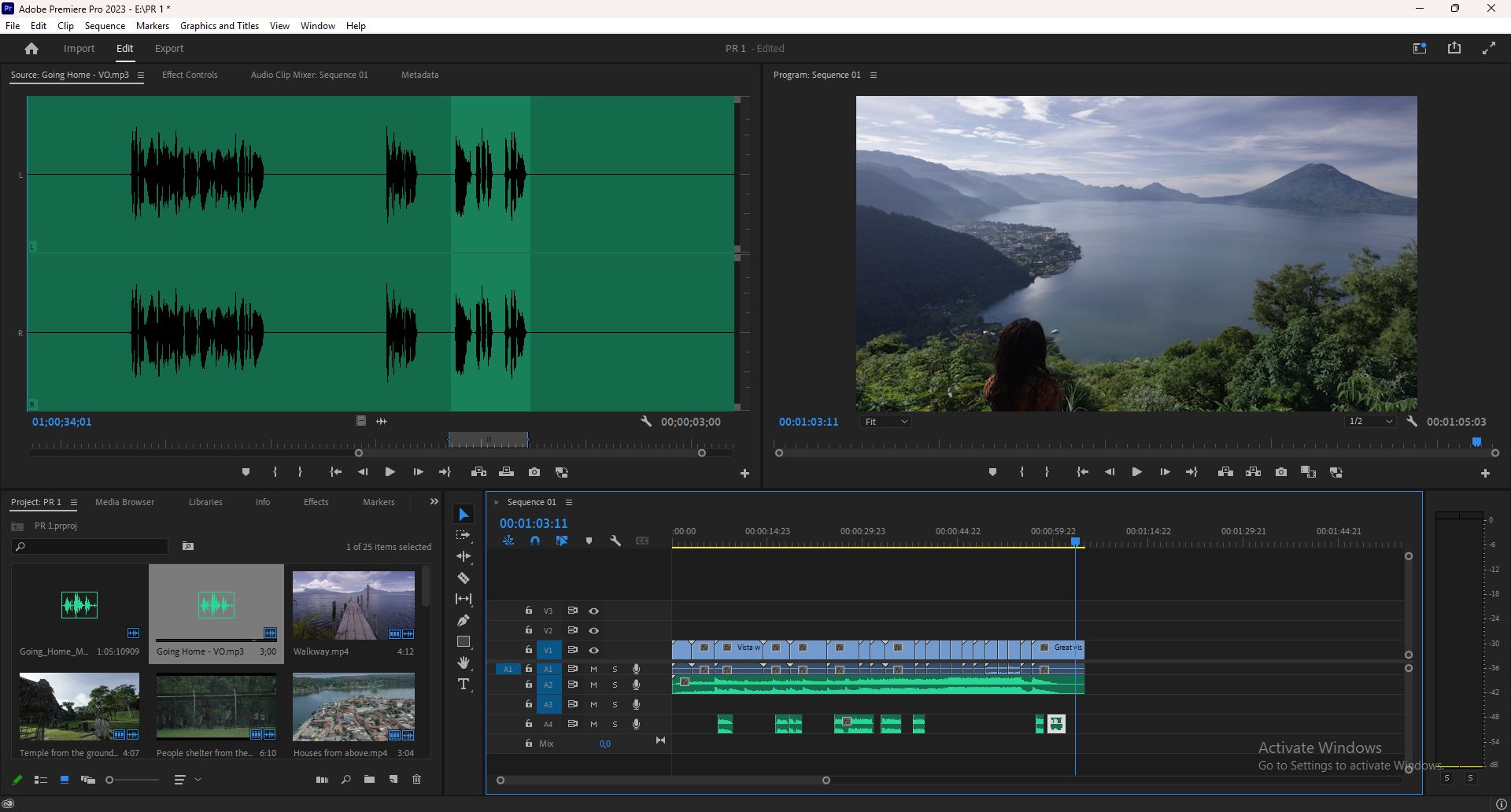The height and width of the screenshot is (812, 1511).
Task: Open the Sequence menu
Action: (105, 26)
